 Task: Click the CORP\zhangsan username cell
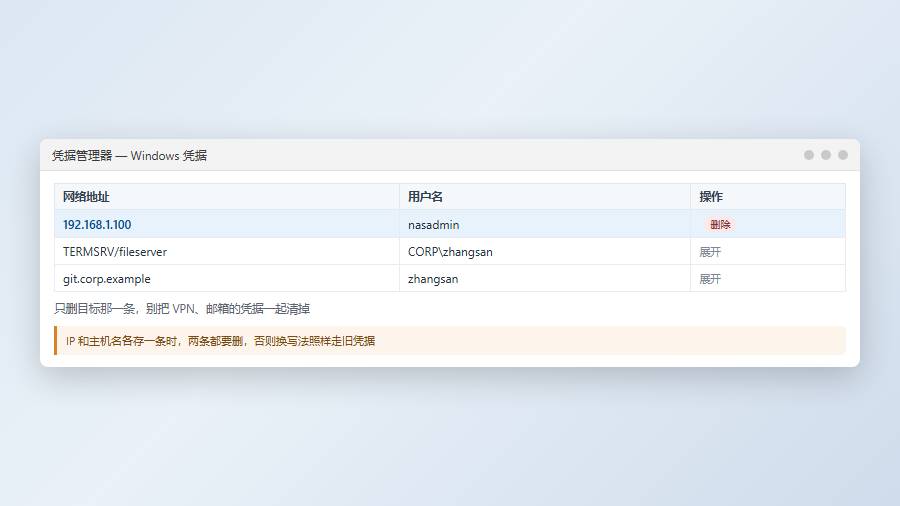tap(545, 251)
